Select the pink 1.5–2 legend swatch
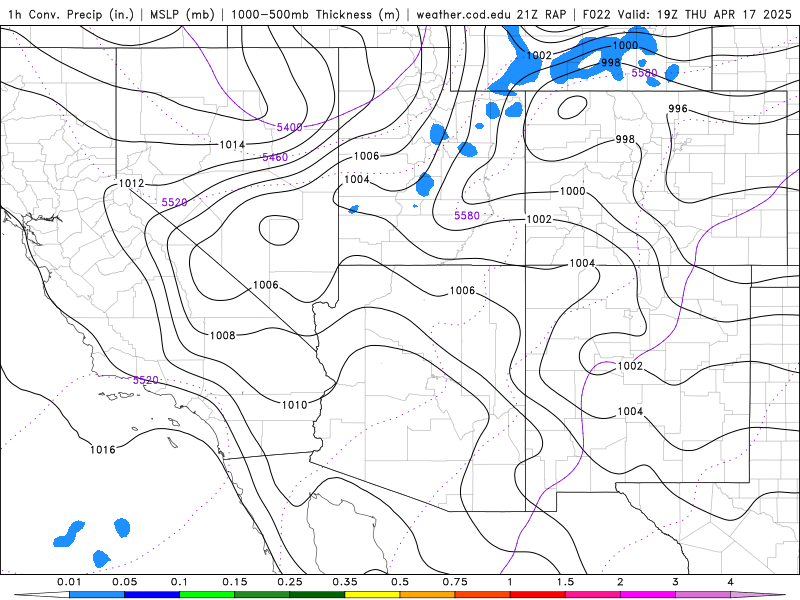The image size is (800, 600). point(593,595)
